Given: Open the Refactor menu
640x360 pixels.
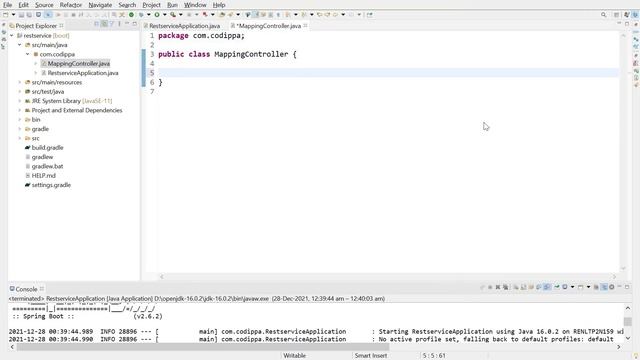Looking at the screenshot, I should click(x=71, y=5).
